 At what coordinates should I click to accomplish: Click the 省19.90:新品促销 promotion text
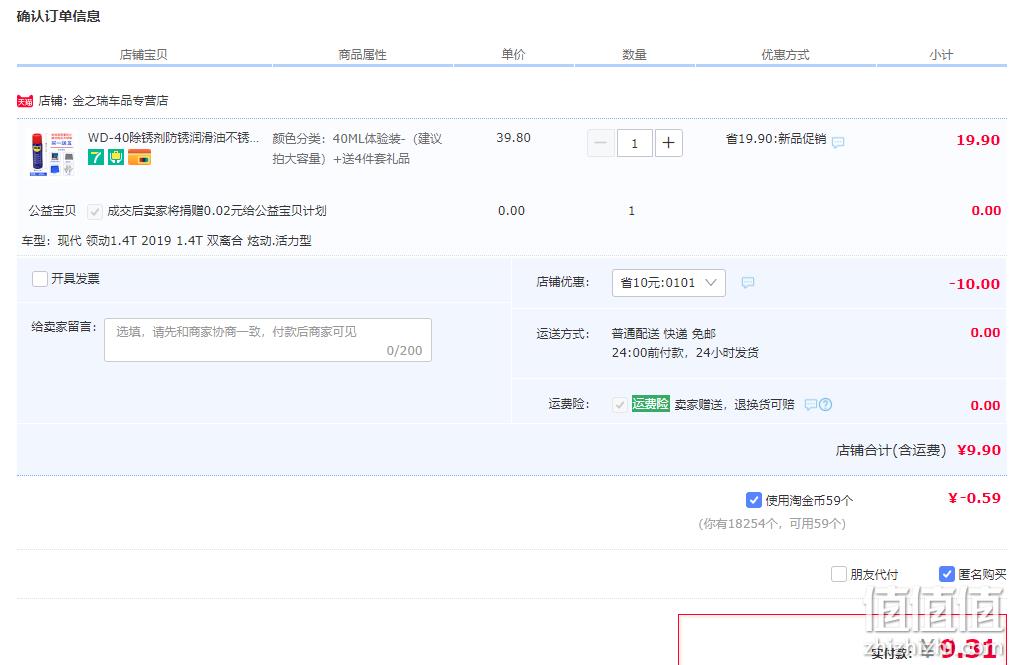pos(776,139)
